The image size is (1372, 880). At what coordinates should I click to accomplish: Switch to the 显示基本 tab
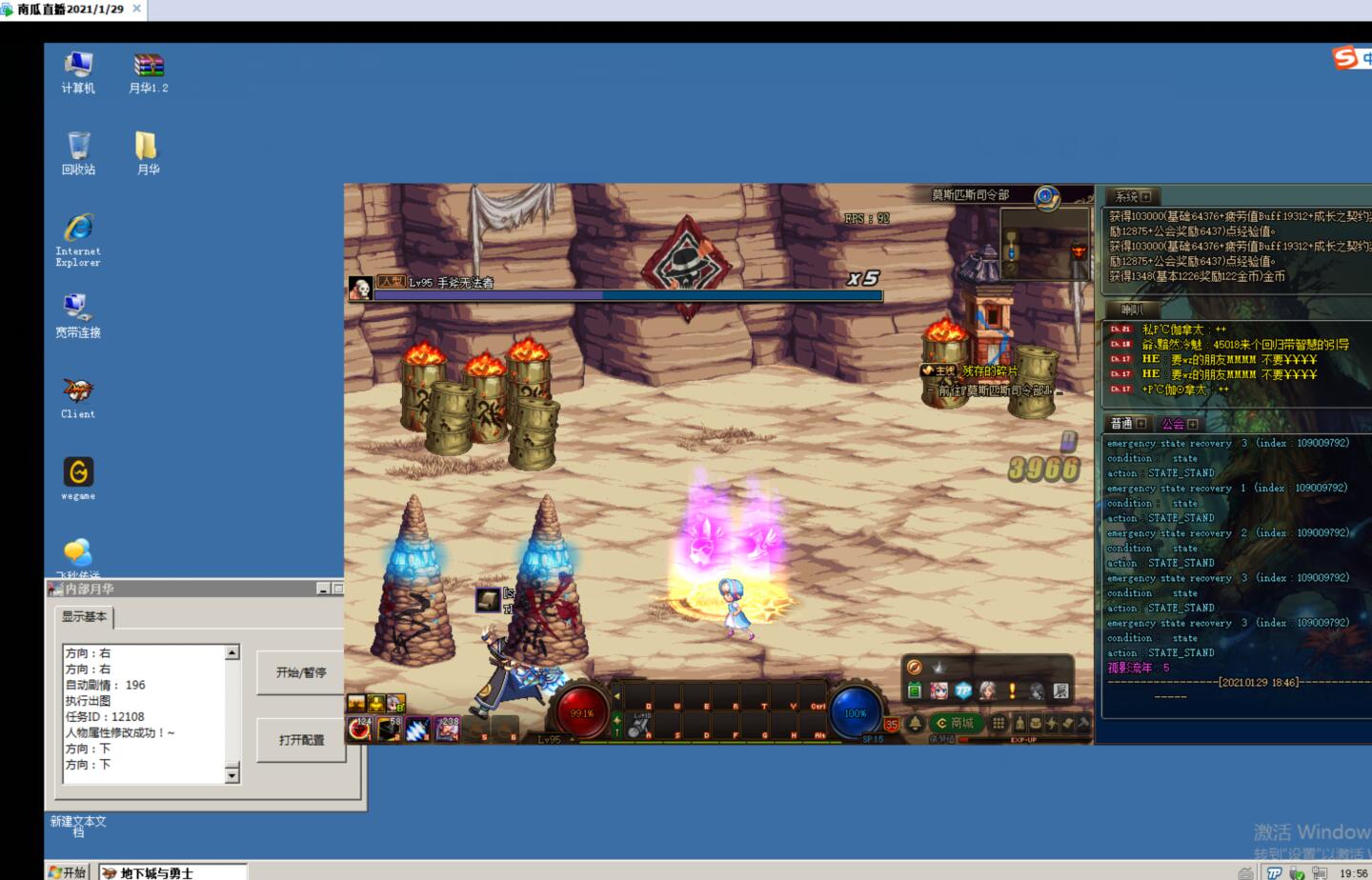[85, 617]
